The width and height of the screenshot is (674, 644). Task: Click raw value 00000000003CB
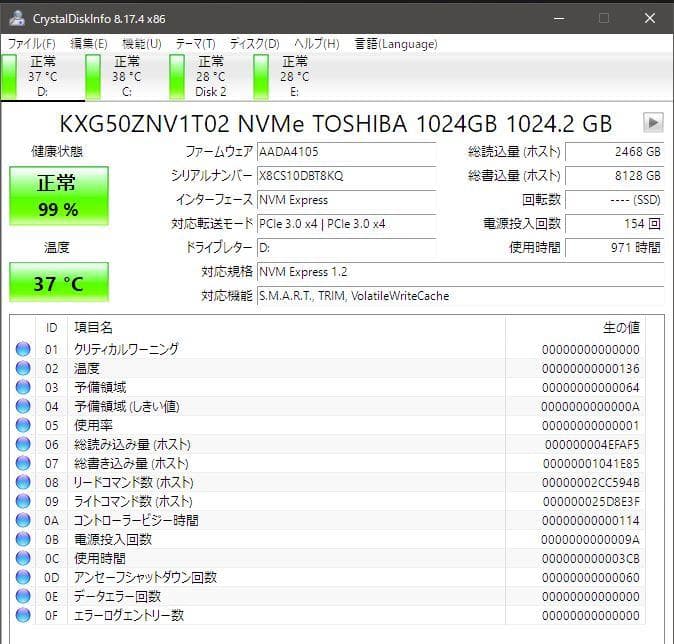pos(591,558)
